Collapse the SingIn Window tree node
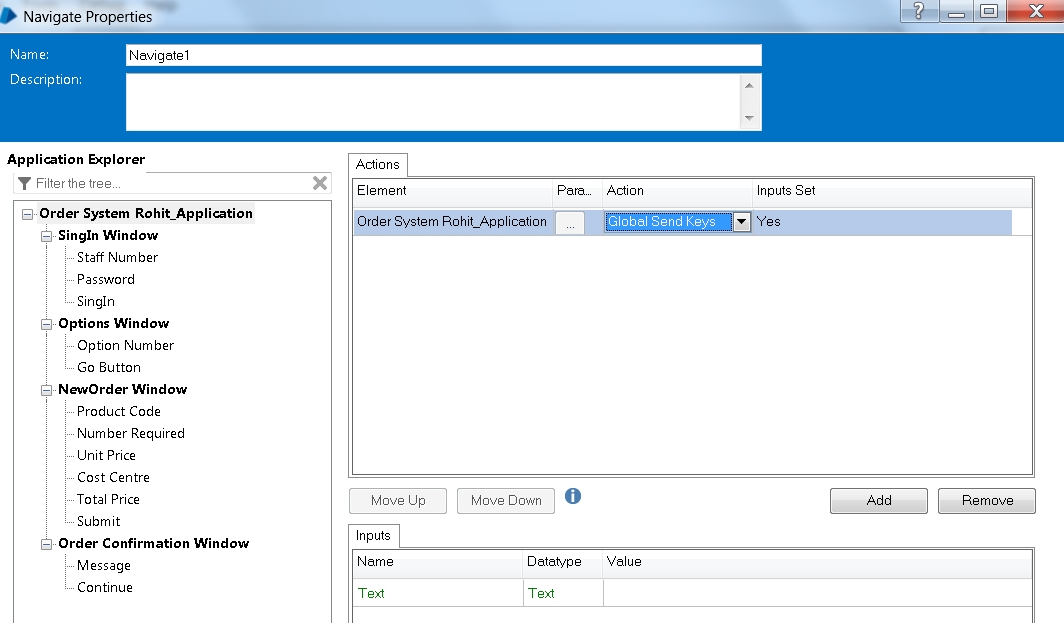The image size is (1064, 623). (47, 236)
